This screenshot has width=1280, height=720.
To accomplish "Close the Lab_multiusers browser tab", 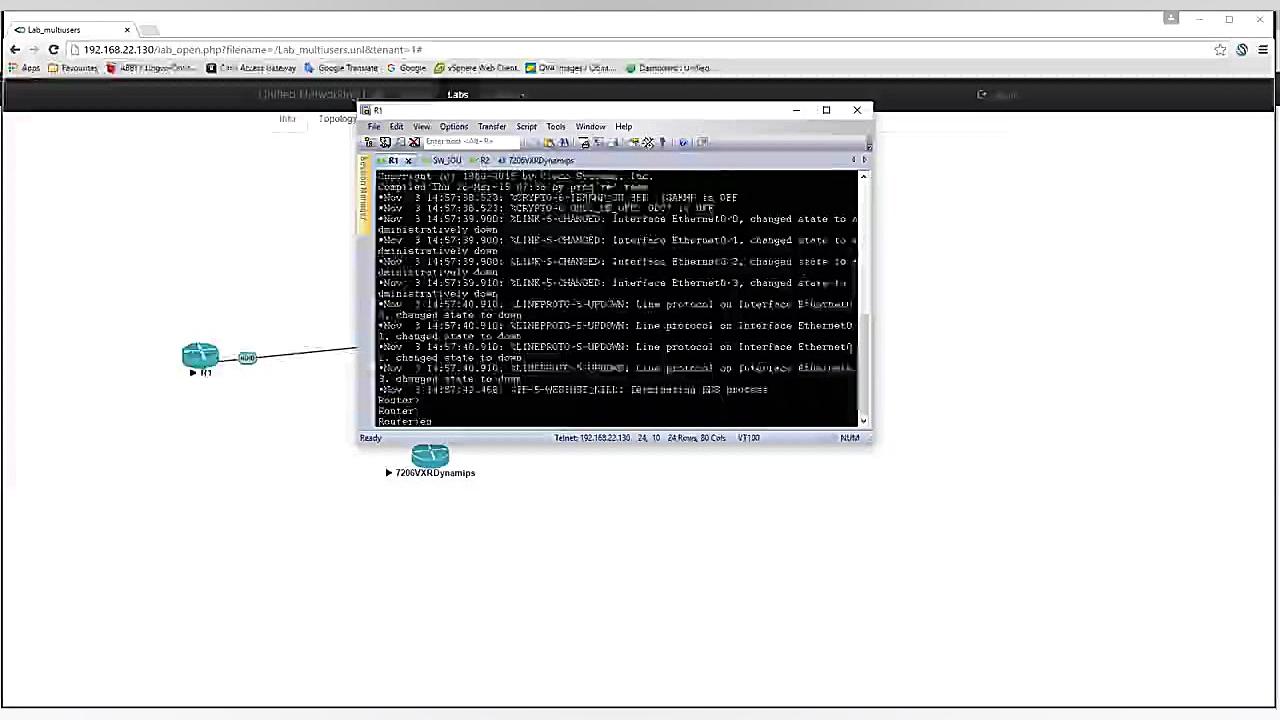I will coord(127,30).
